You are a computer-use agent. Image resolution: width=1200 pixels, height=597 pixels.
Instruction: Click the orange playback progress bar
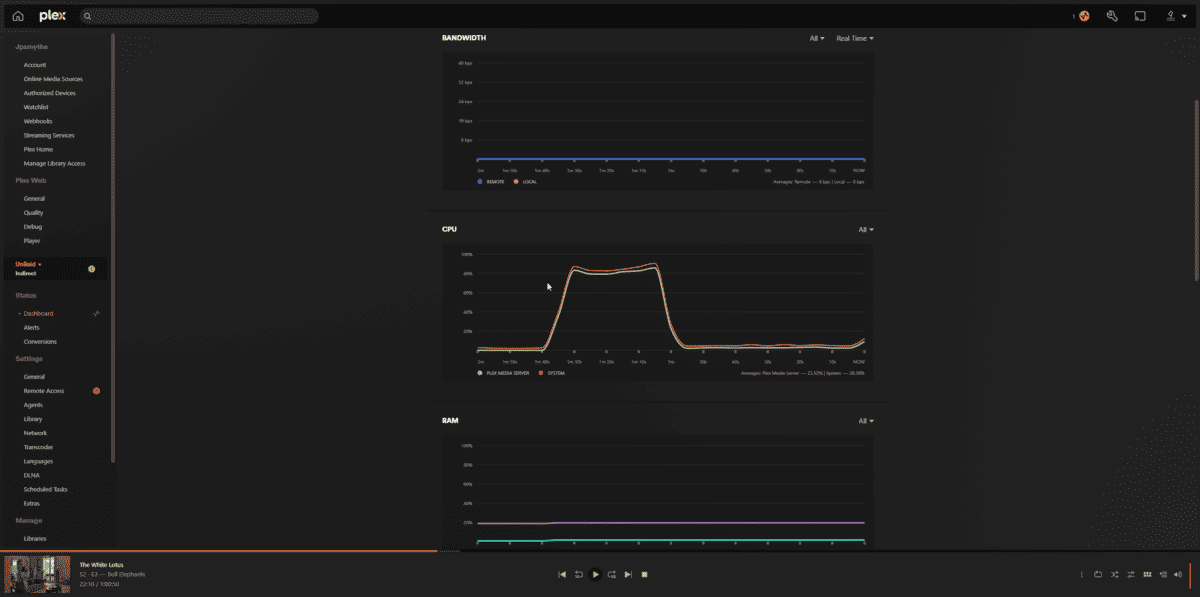pyautogui.click(x=218, y=551)
